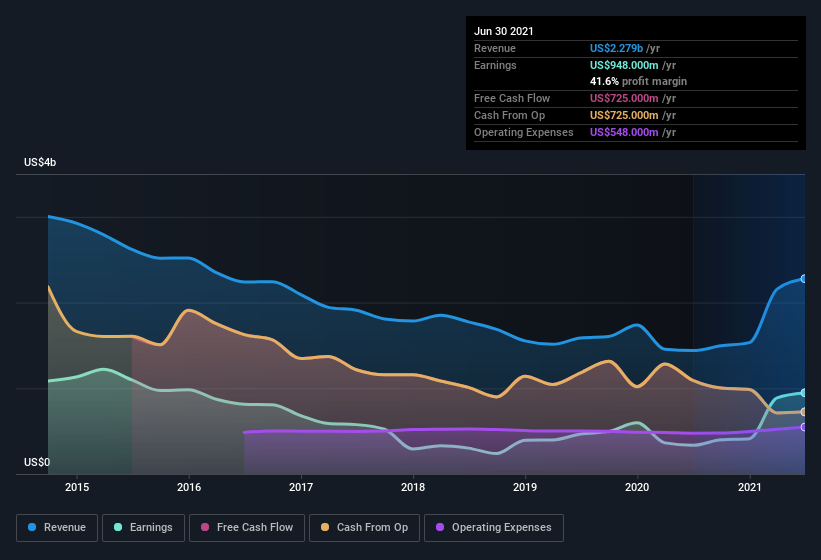821x560 pixels.
Task: Toggle the Operating Expenses legend button
Action: (x=494, y=528)
